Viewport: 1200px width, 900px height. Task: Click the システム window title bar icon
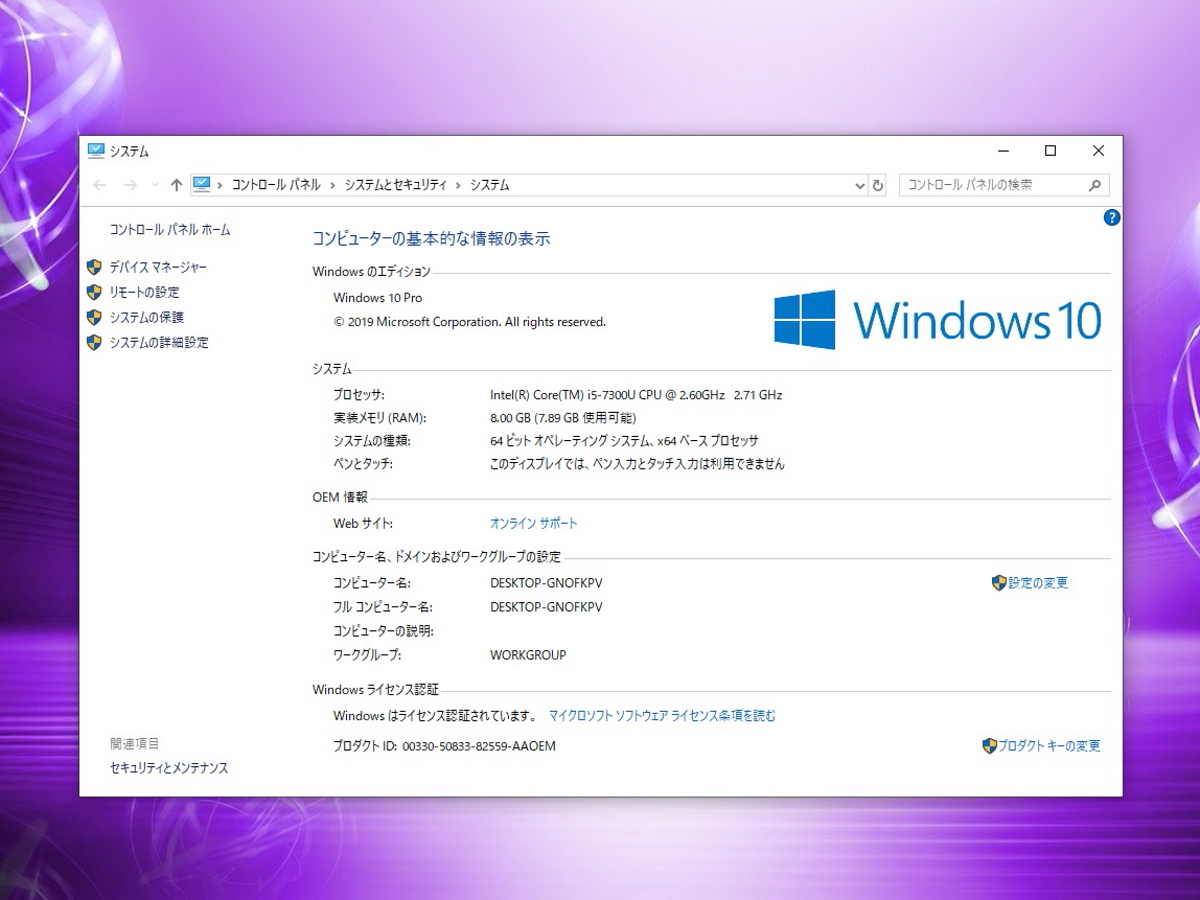[96, 151]
